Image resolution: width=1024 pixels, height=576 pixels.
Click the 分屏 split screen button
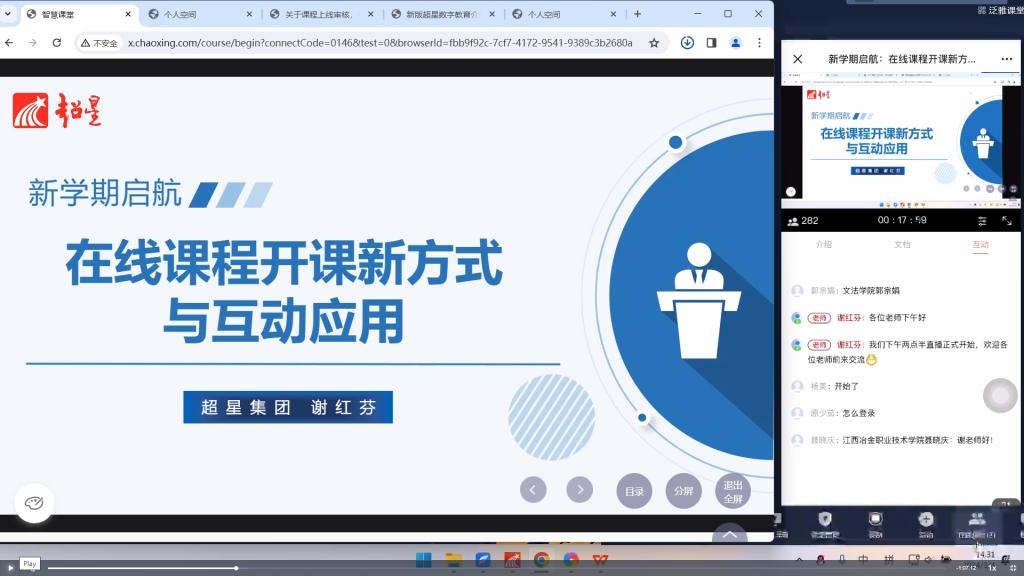tap(683, 491)
